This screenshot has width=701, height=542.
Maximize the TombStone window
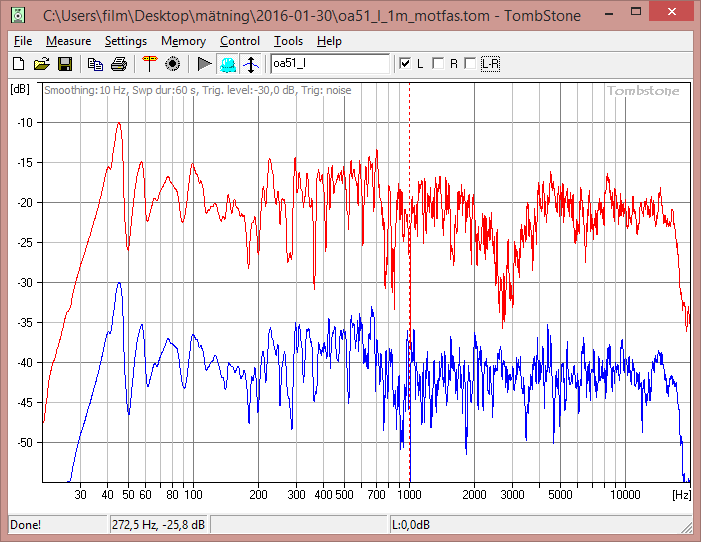click(636, 12)
